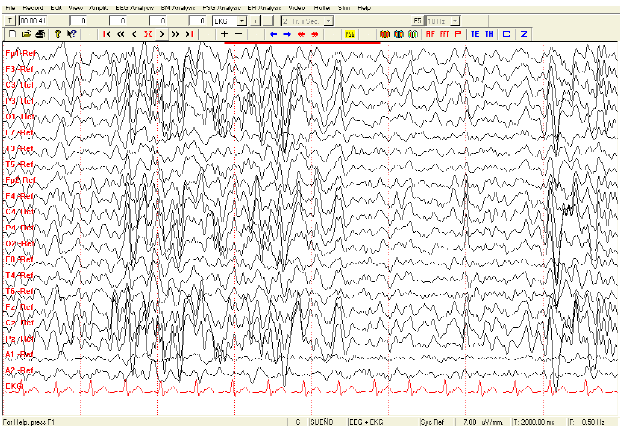The image size is (623, 430).
Task: Select the A1-Ref channel label
Action: pos(19,354)
